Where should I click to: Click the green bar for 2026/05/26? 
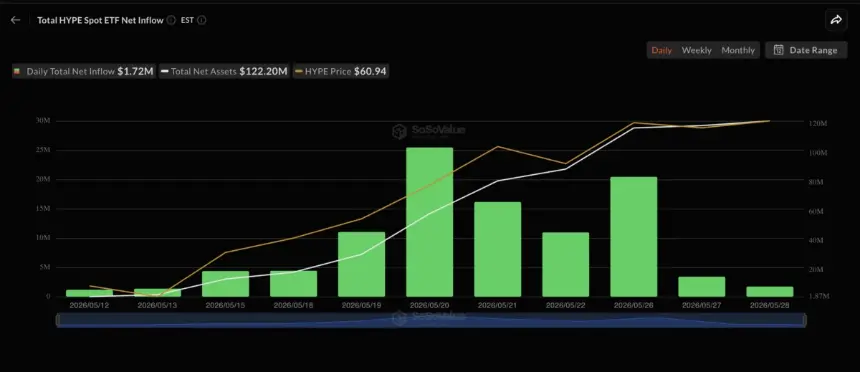[633, 237]
